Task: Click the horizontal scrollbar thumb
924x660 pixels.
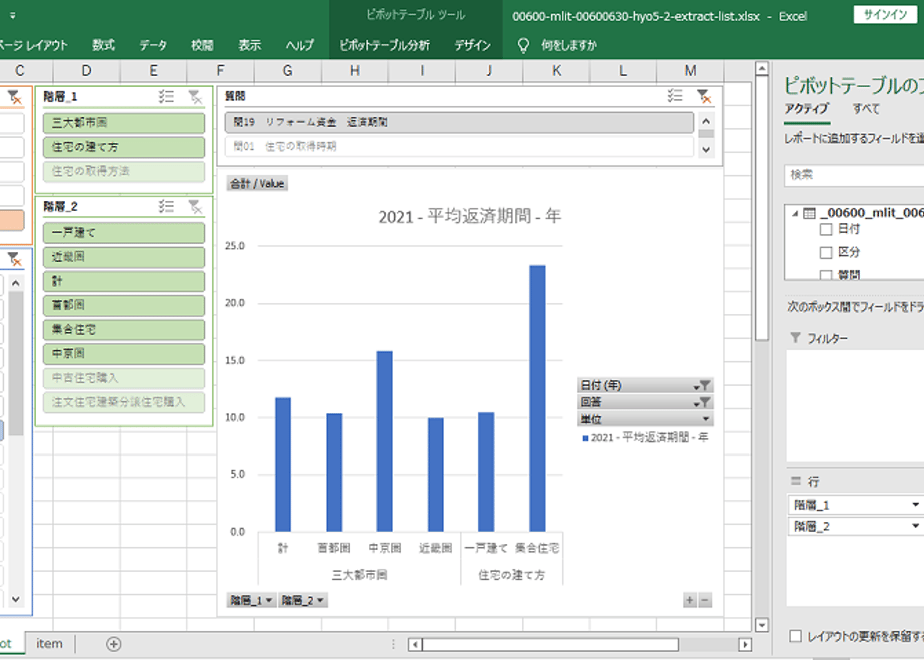Action: click(550, 644)
